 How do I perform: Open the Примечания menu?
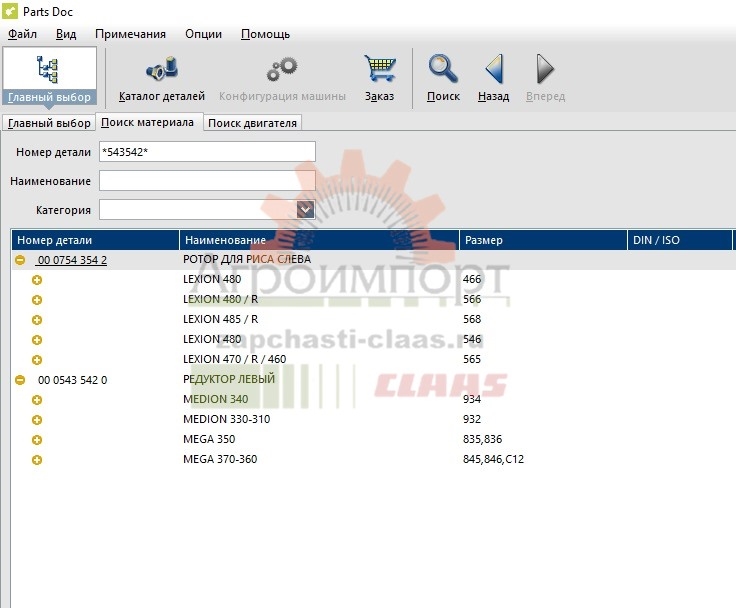pos(130,34)
